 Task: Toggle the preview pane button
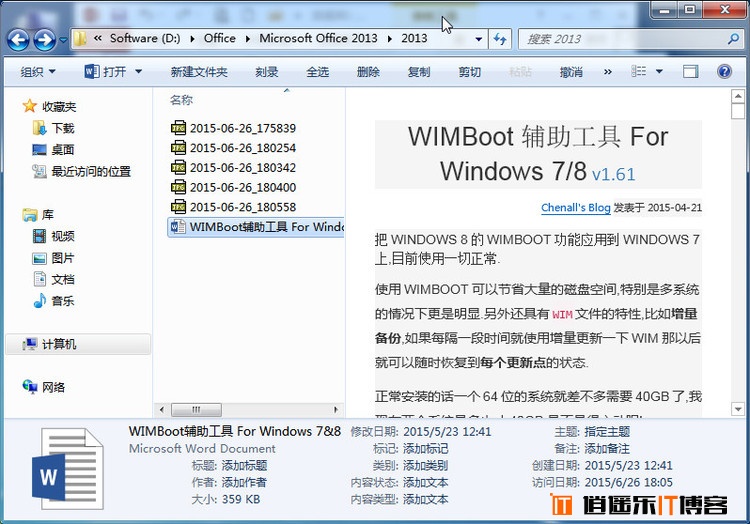(690, 72)
